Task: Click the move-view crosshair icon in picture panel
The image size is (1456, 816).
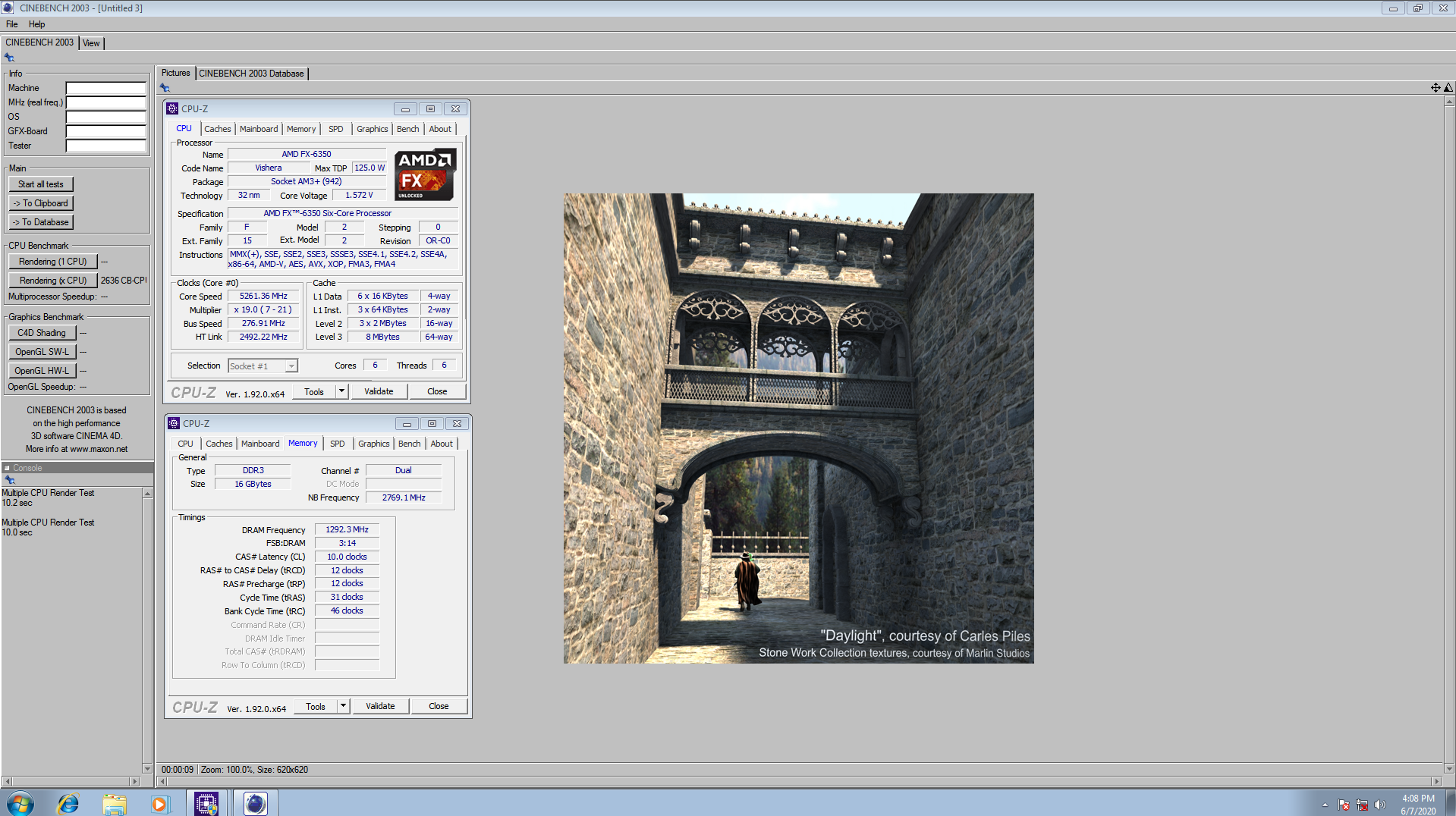Action: 1436,88
